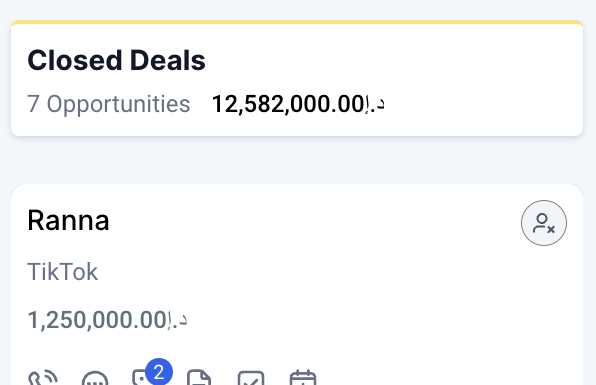The width and height of the screenshot is (596, 385).
Task: Open the tags icon with badge 2
Action: [x=141, y=377]
